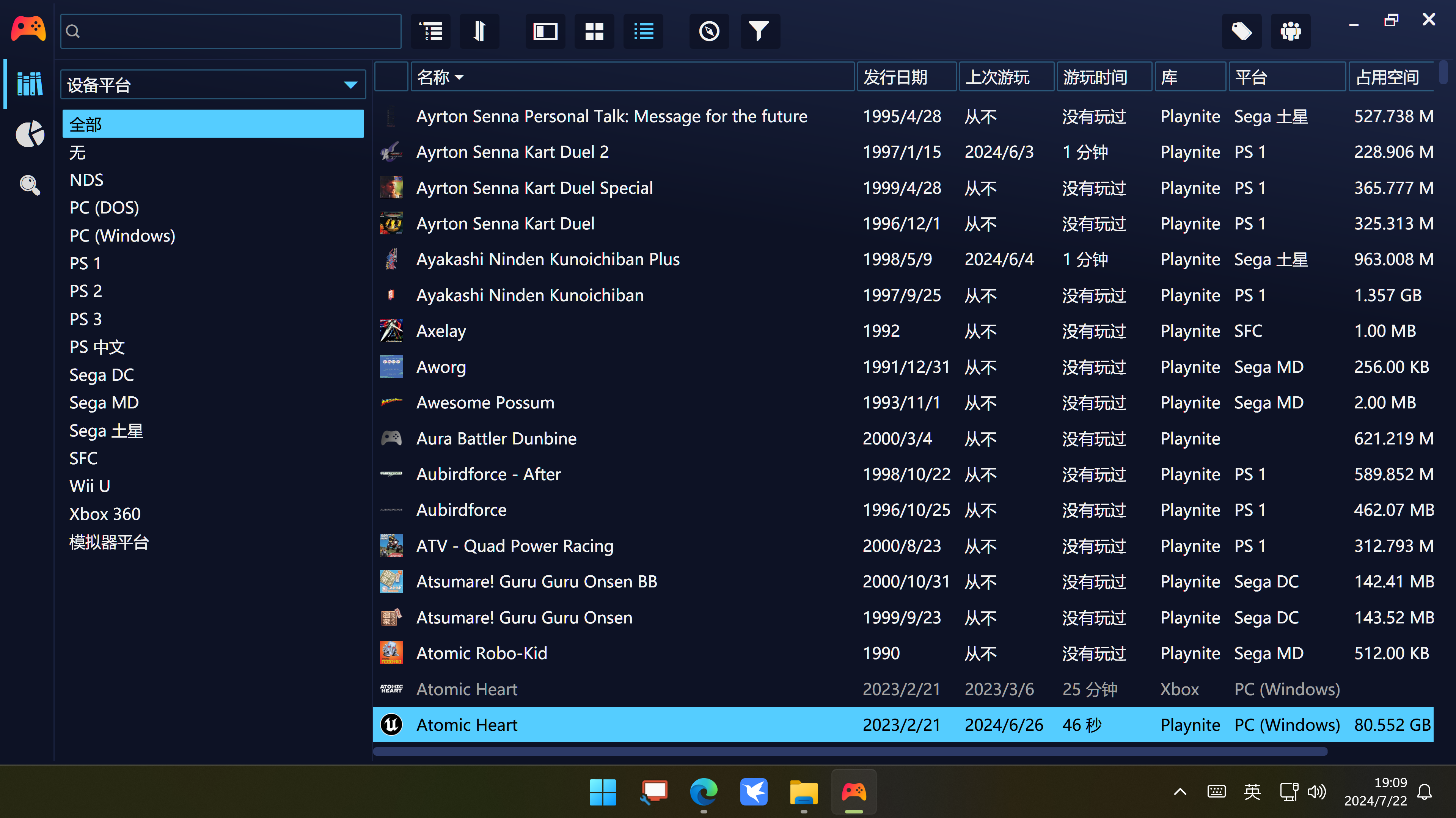This screenshot has height=818, width=1456.
Task: Click the vertical scrollbar of game list
Action: tap(1443, 72)
